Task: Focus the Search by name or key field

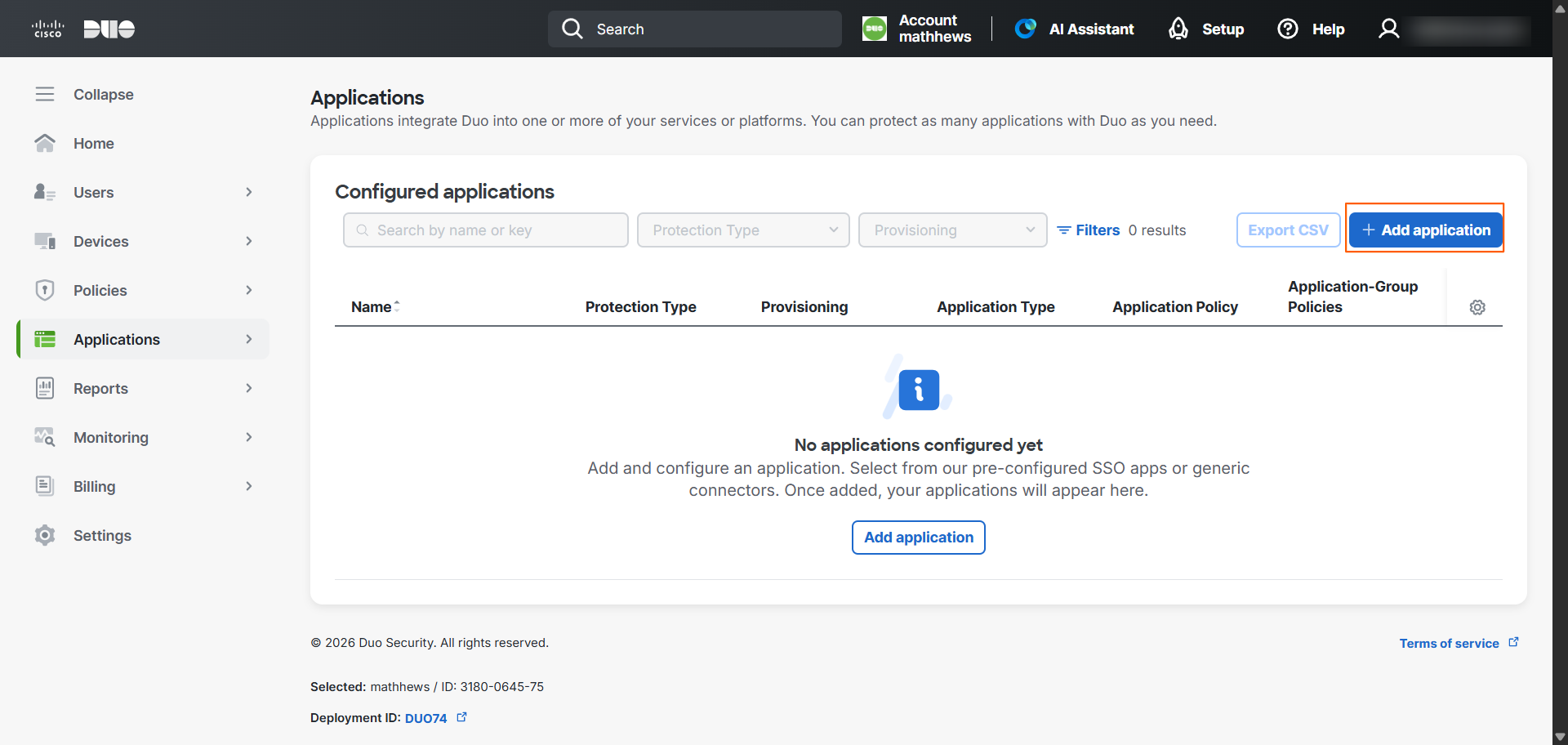Action: [x=485, y=230]
